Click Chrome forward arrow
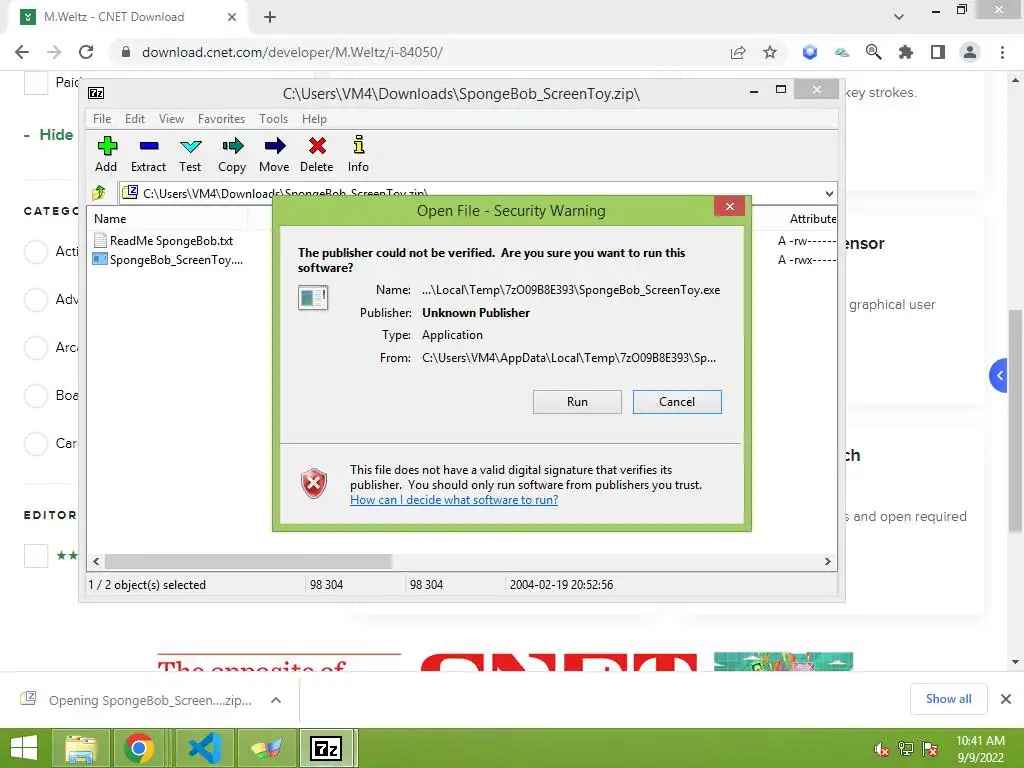The image size is (1024, 768). click(54, 52)
